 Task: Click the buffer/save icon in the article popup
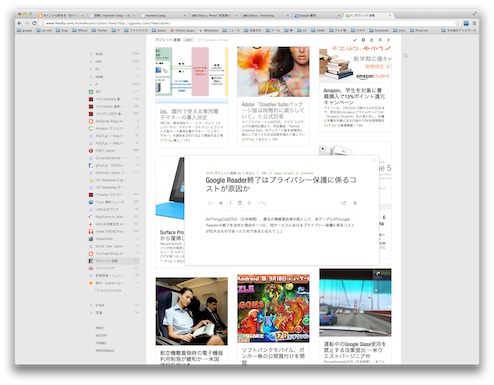[x=240, y=203]
